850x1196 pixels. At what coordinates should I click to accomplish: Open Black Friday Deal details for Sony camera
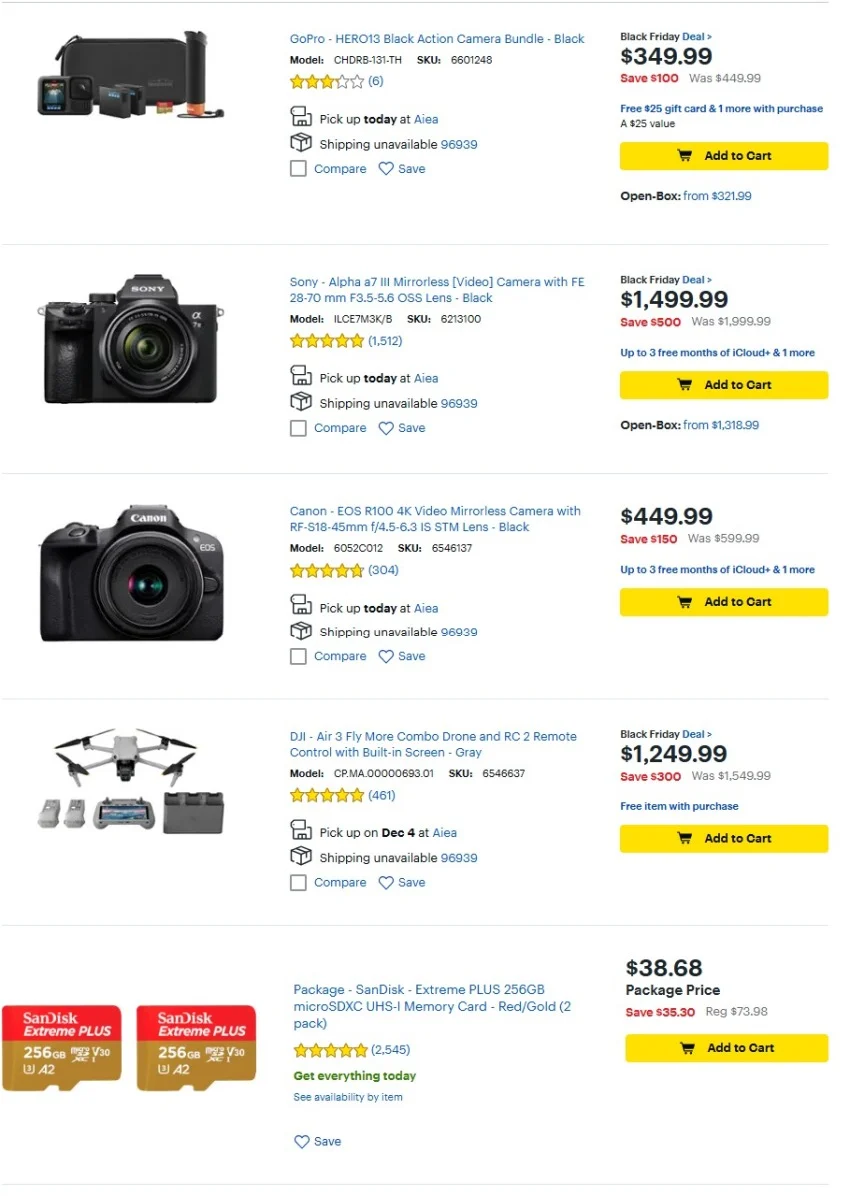tap(697, 280)
